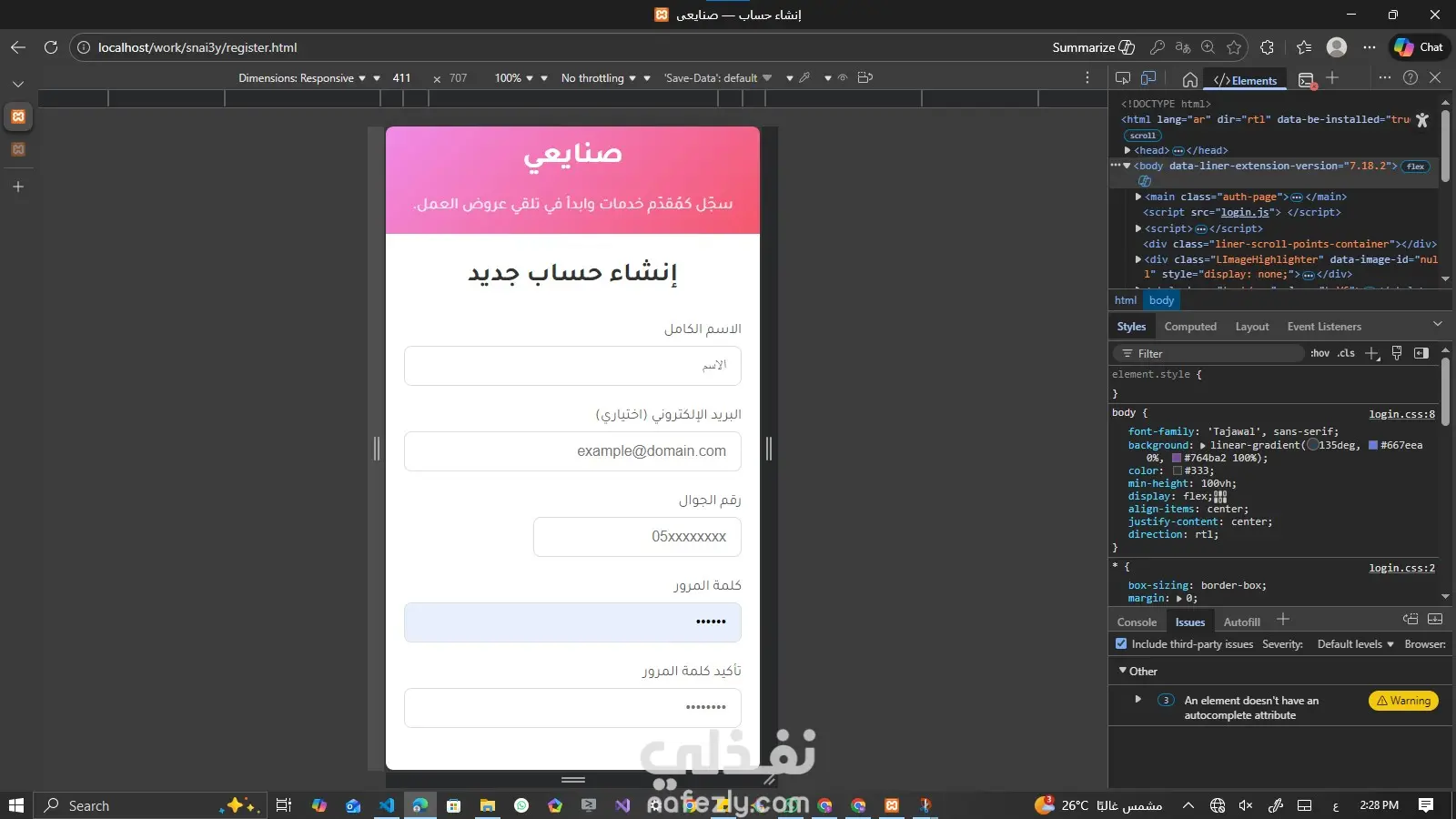Toggle the :hov element state panel

1319,353
